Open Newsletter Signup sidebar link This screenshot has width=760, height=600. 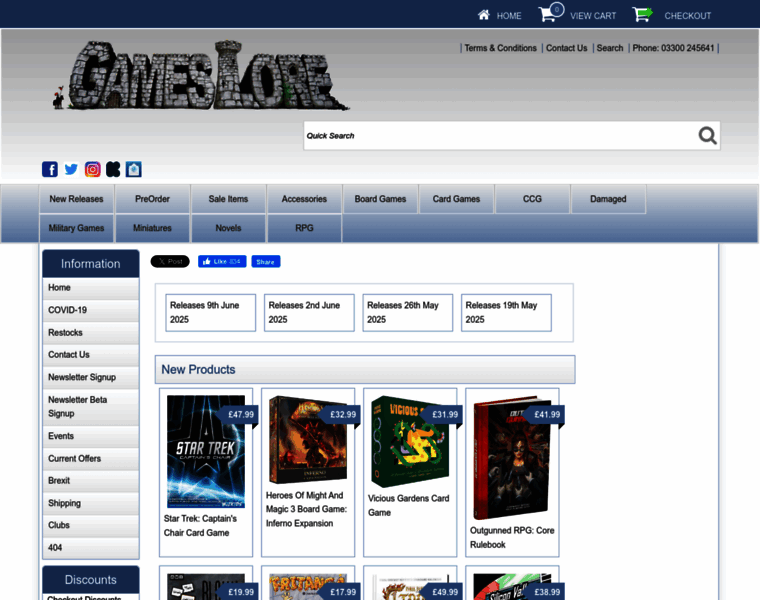91,377
